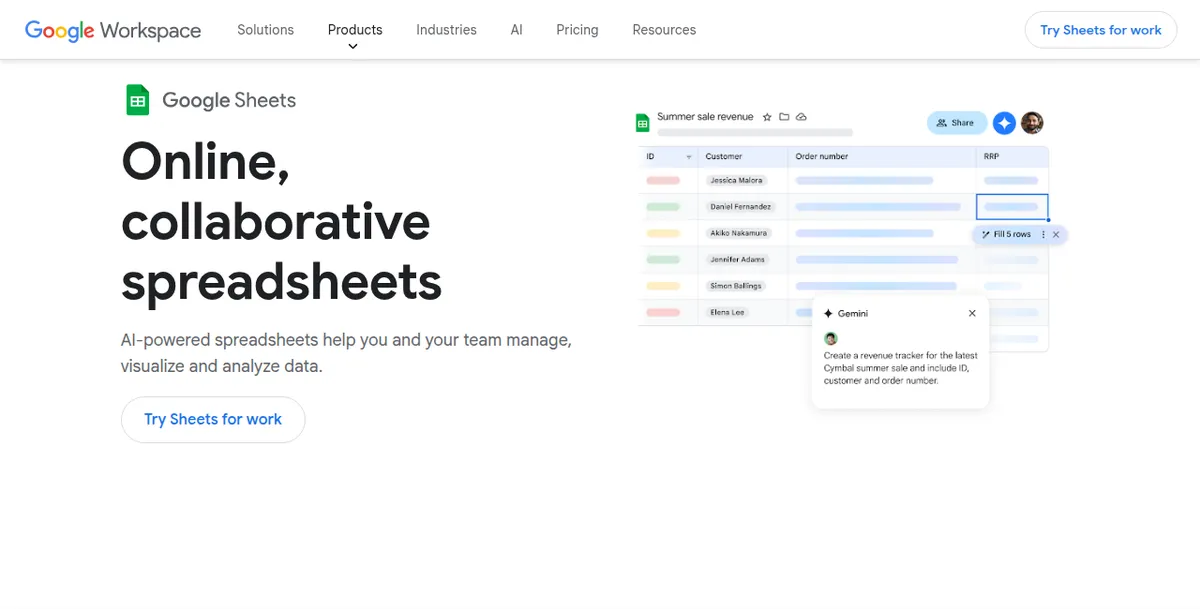Open the AI menu item
Image resolution: width=1200 pixels, height=609 pixels.
pyautogui.click(x=516, y=30)
